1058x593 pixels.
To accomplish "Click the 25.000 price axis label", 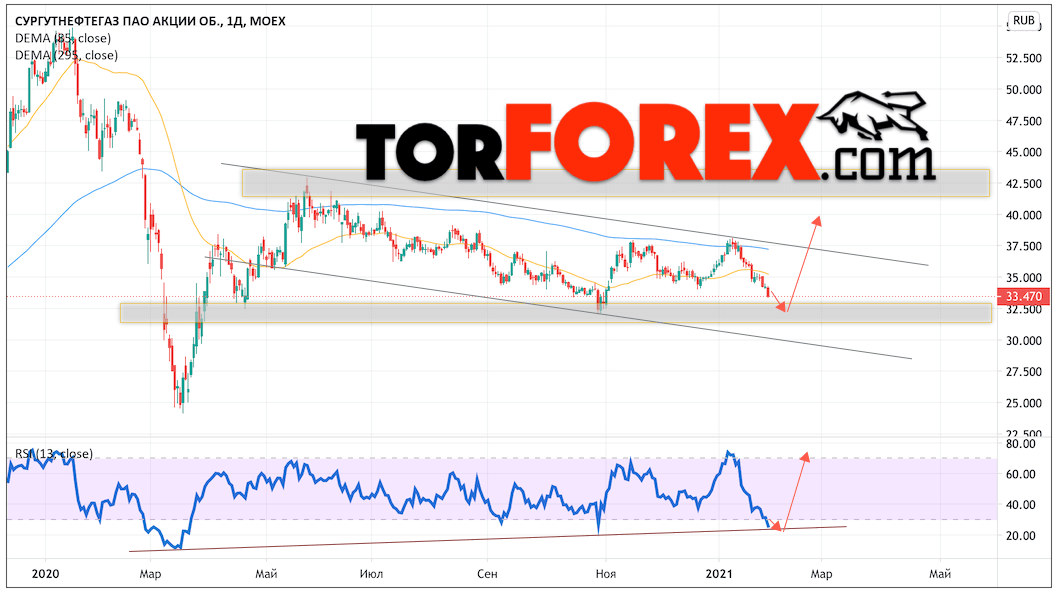I will tap(1024, 403).
